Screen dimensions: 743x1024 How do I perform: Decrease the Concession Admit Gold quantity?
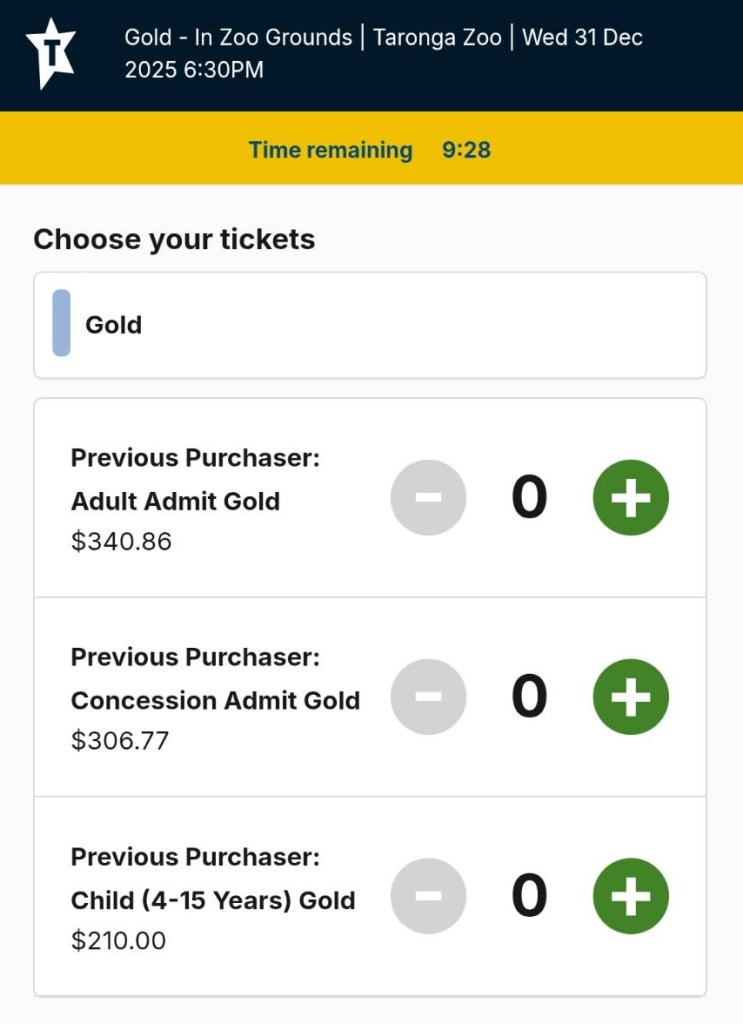[x=428, y=697]
